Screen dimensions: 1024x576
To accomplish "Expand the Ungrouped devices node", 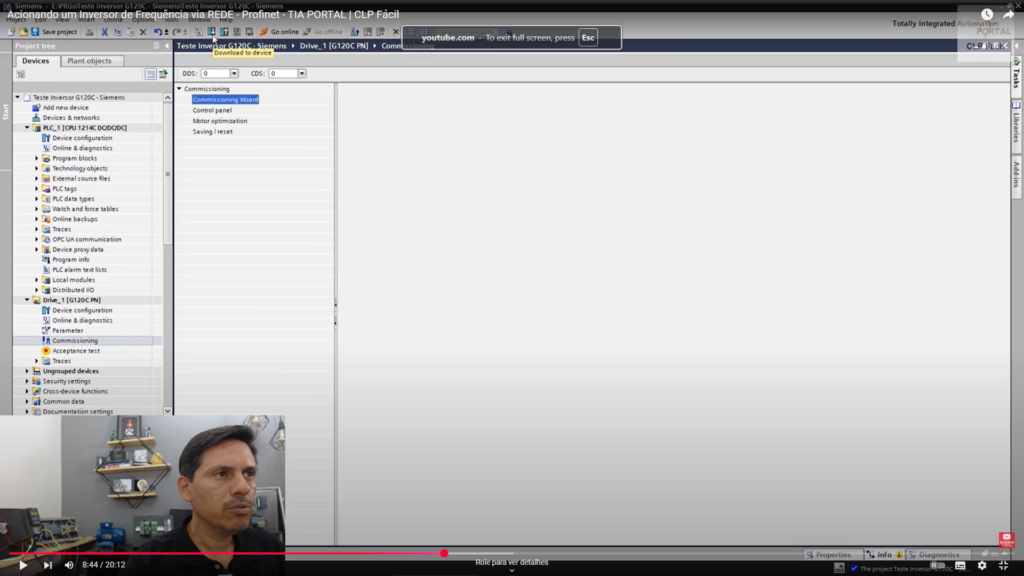I will tap(27, 371).
